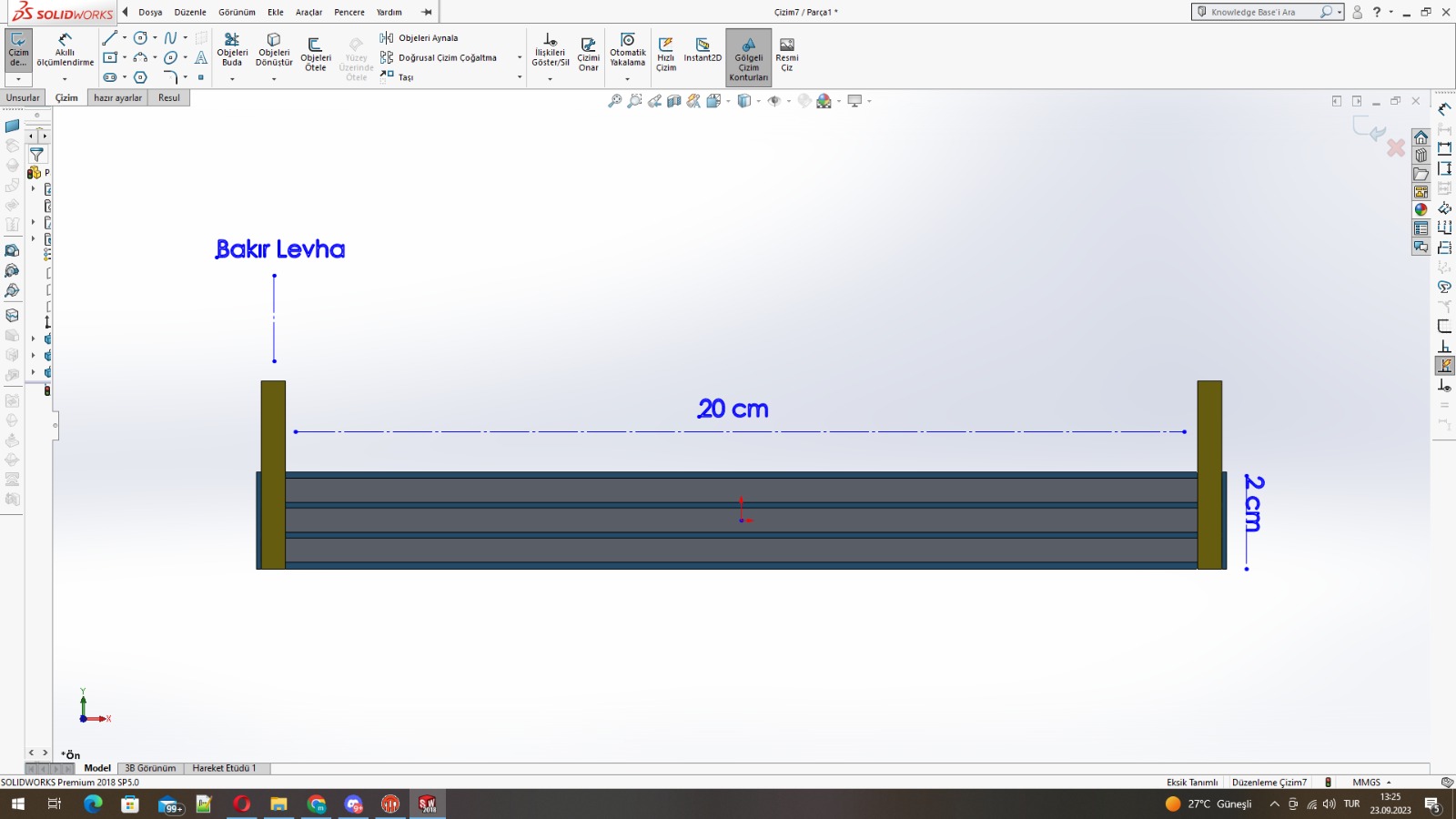Open File Explorer from taskbar
Viewport: 1456px width, 819px height.
coord(278,804)
